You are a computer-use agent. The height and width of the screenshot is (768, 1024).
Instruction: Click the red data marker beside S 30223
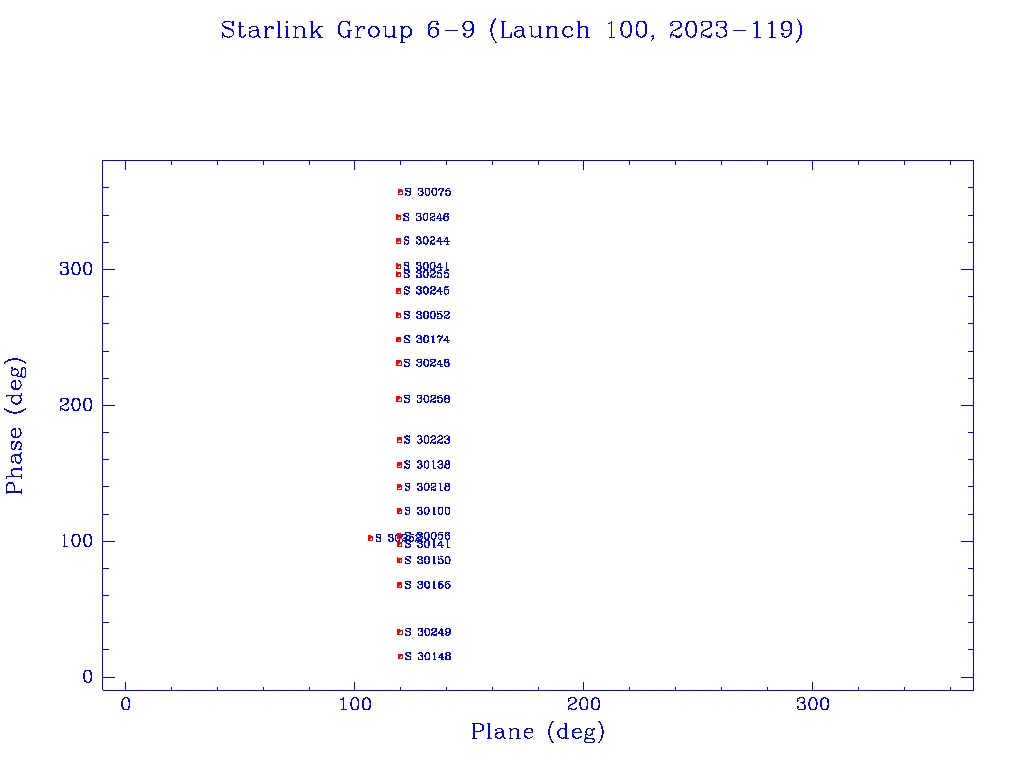[x=399, y=440]
